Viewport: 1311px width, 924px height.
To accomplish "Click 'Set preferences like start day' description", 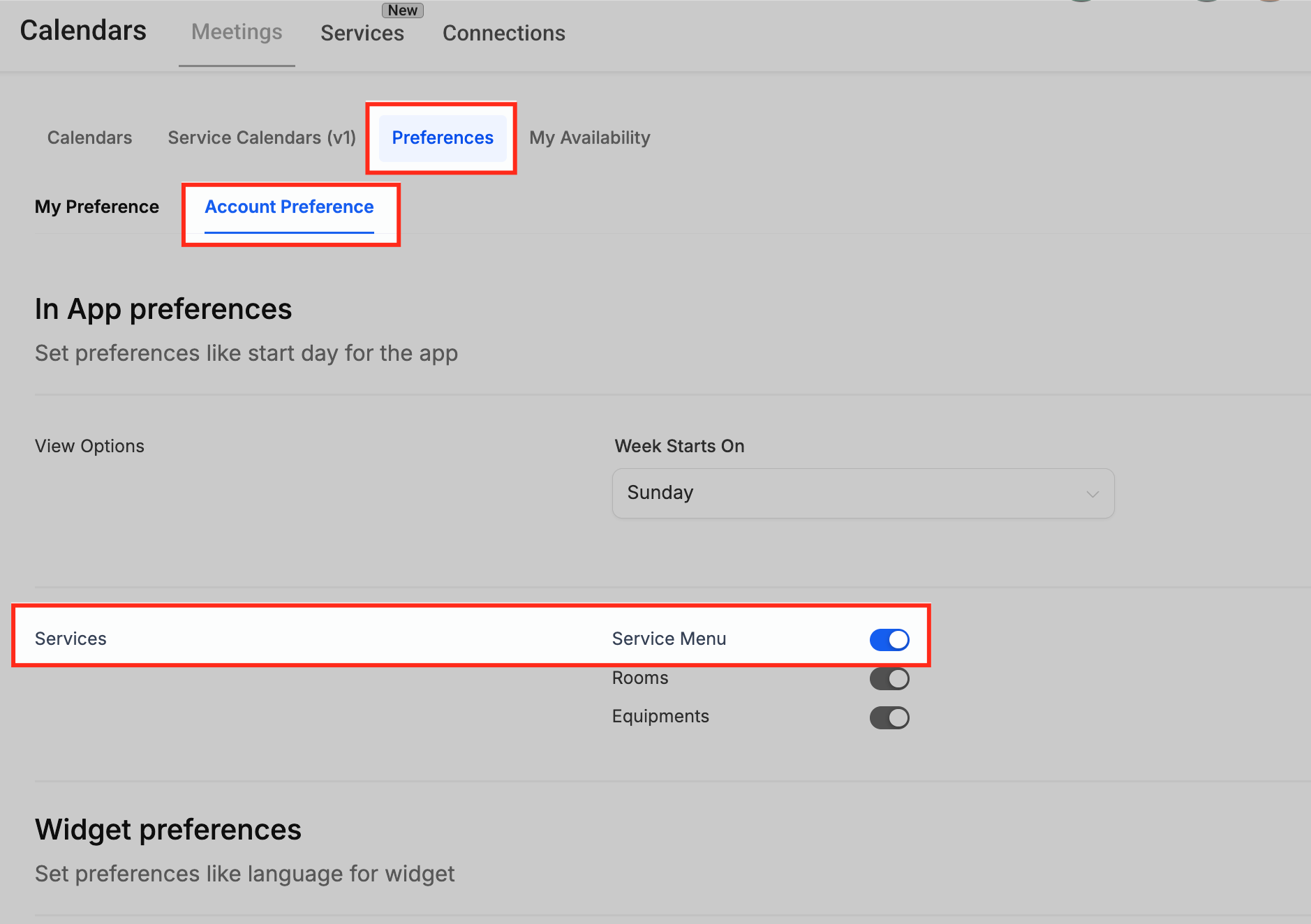I will click(x=246, y=353).
